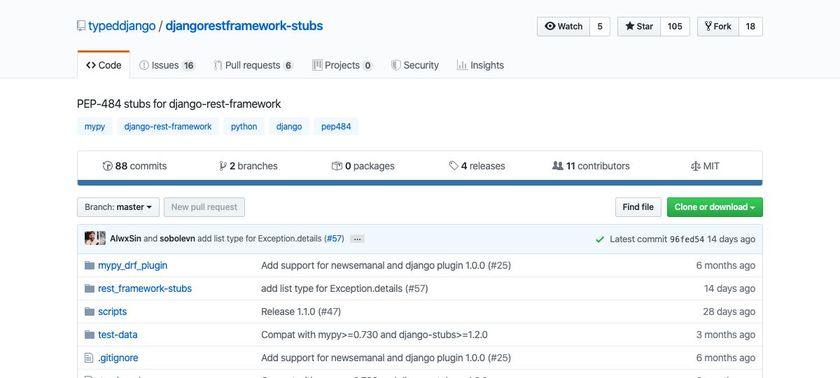The height and width of the screenshot is (378, 840).
Task: View the 0 packages
Action: [370, 166]
